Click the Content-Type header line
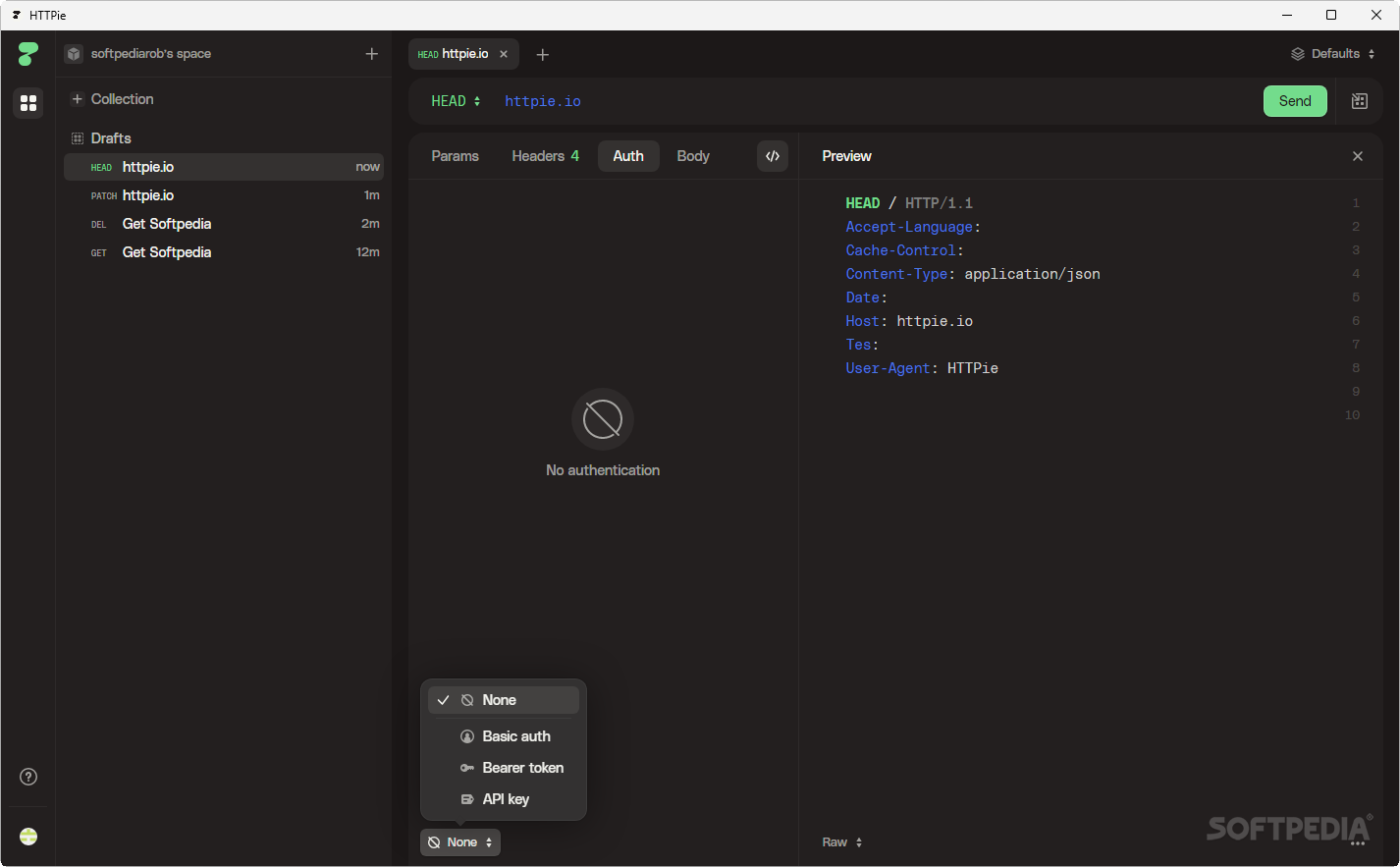The image size is (1400, 867). coord(973,274)
